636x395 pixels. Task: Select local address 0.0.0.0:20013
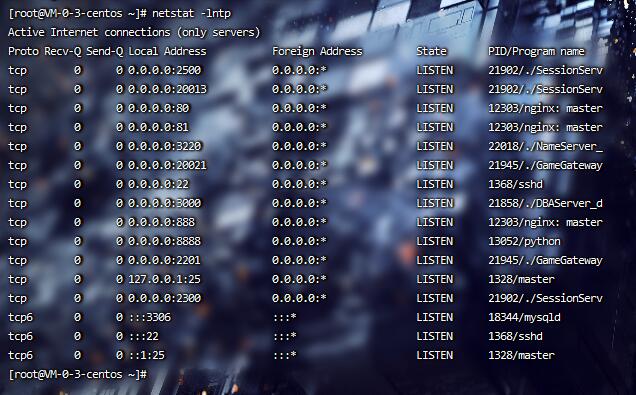pos(168,89)
